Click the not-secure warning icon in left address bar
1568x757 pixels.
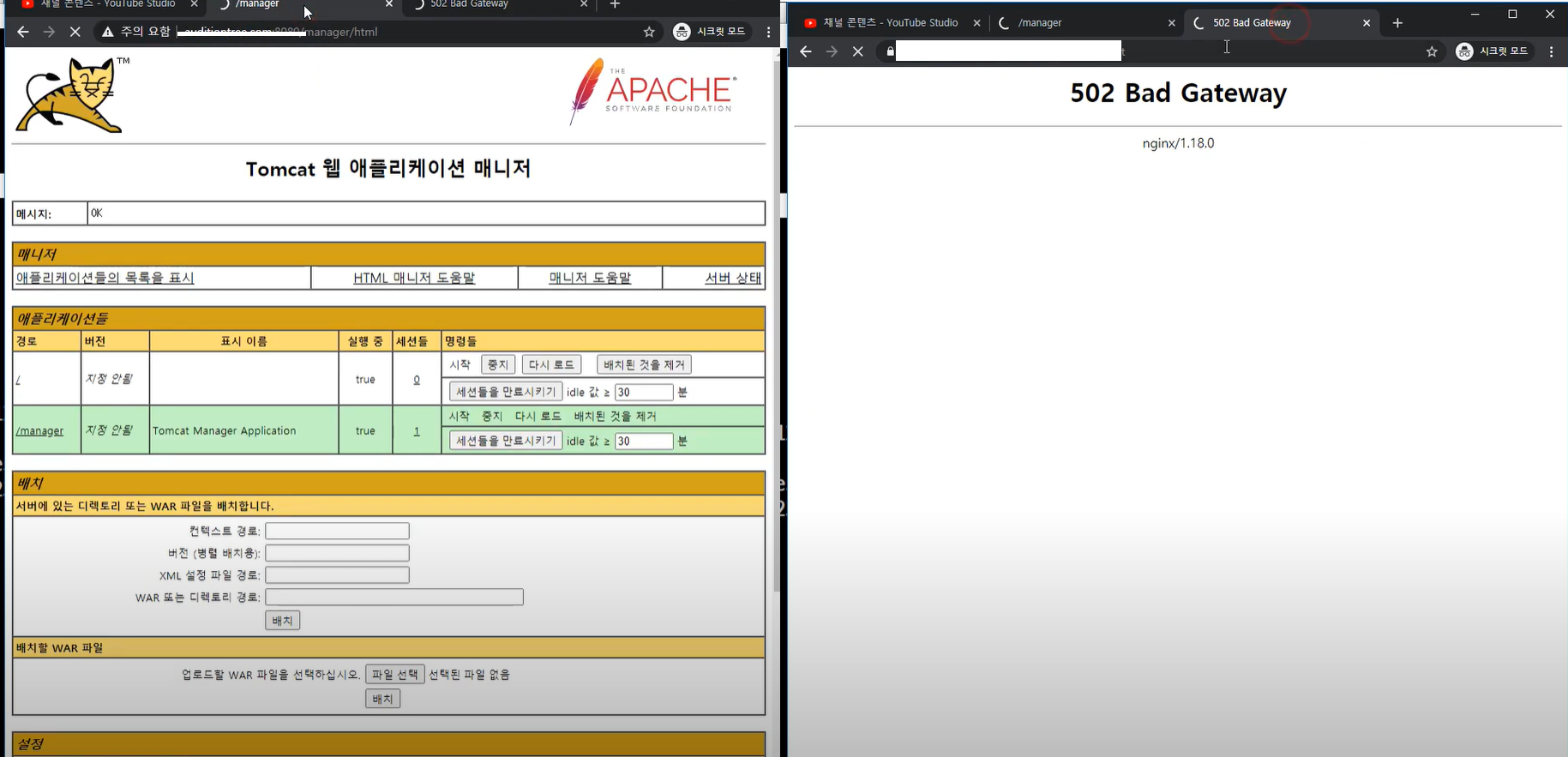click(107, 32)
